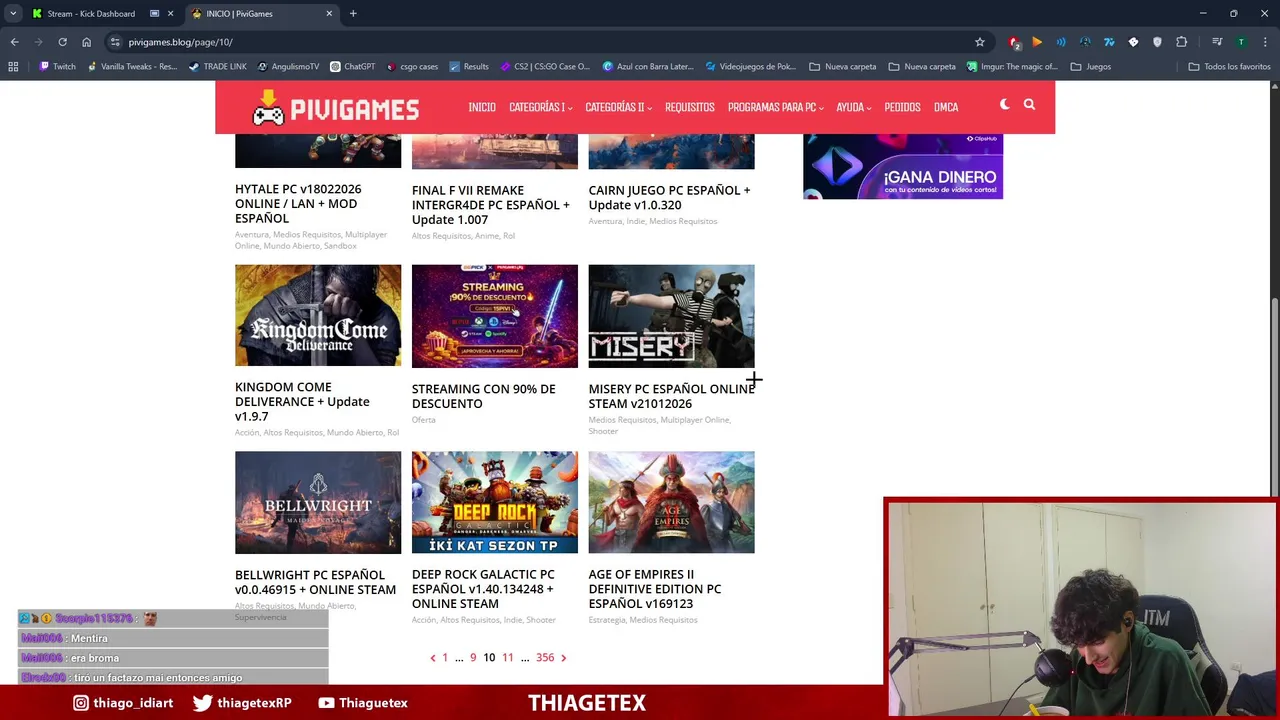Expand the CATEGORÍAS II dropdown menu
Viewport: 1280px width, 720px height.
pyautogui.click(x=618, y=107)
